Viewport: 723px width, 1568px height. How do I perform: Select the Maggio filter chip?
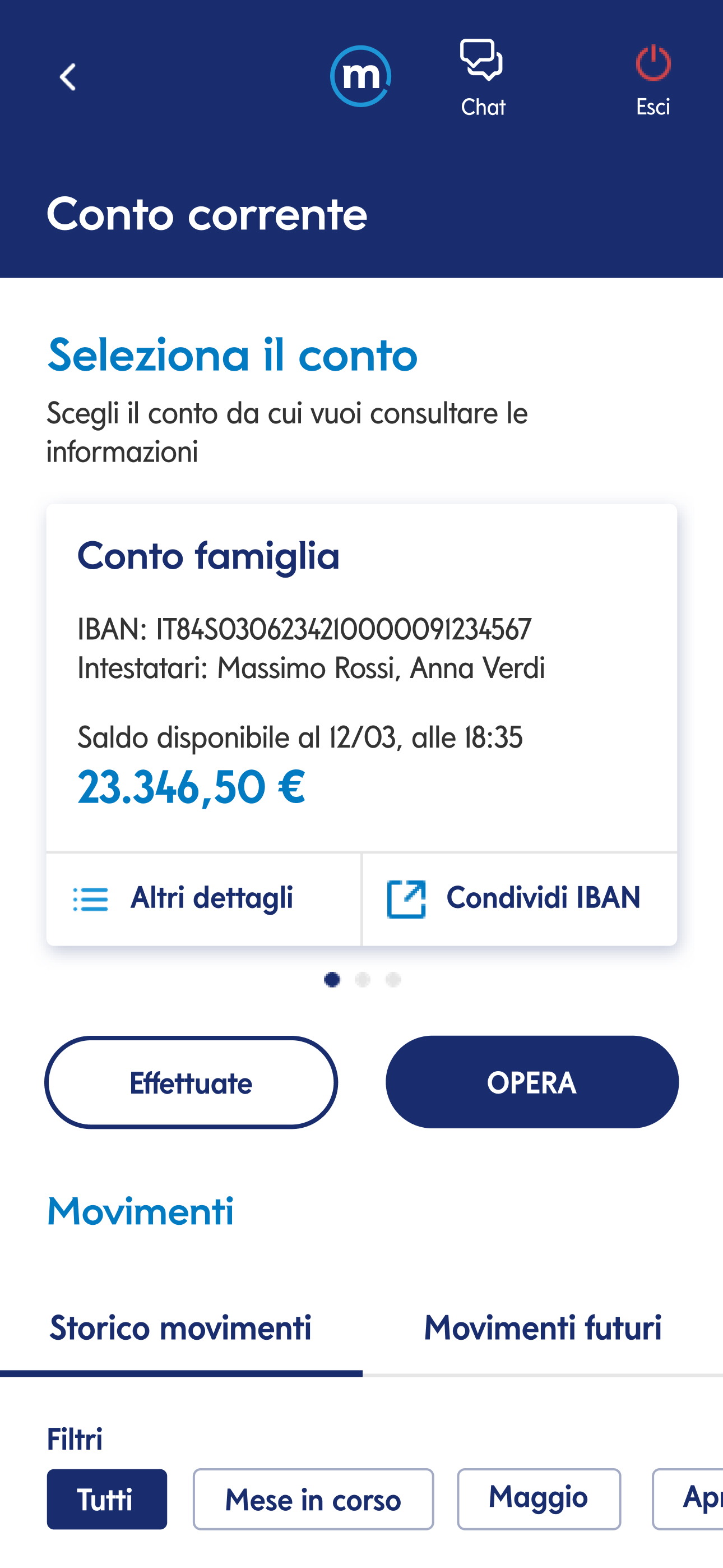point(539,1498)
